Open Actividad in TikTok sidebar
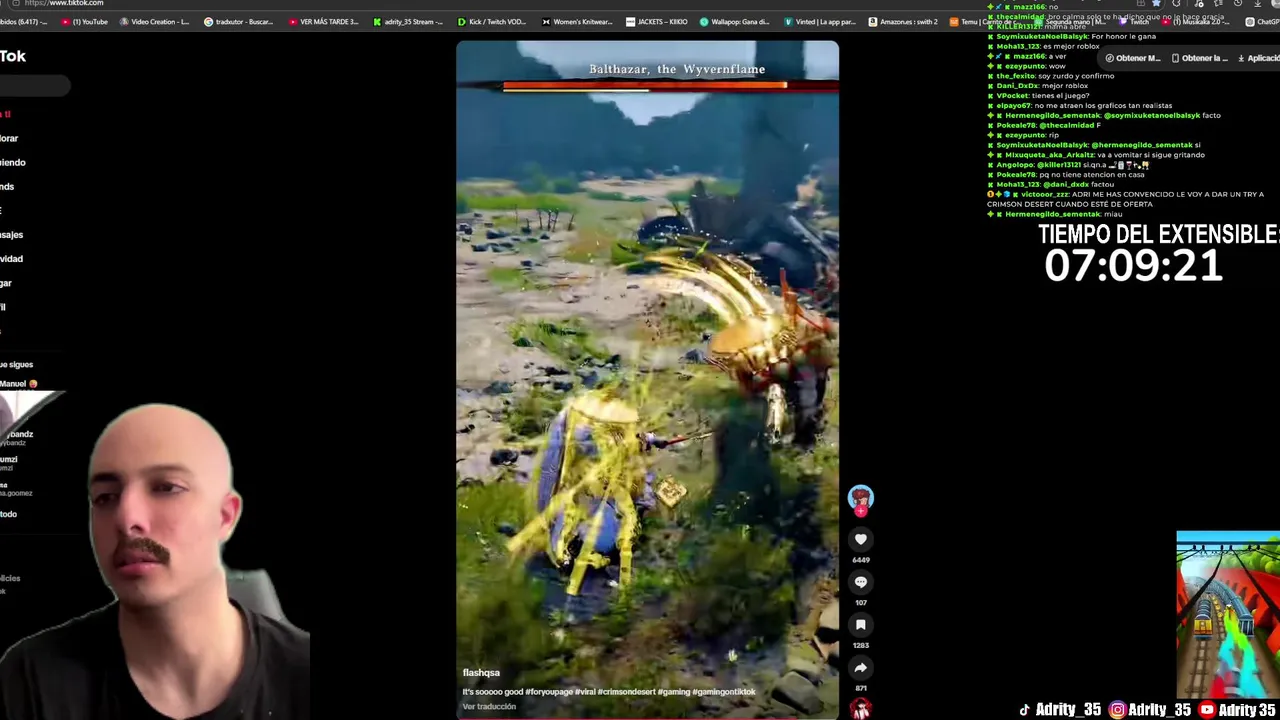The width and height of the screenshot is (1280, 720). [x=11, y=258]
